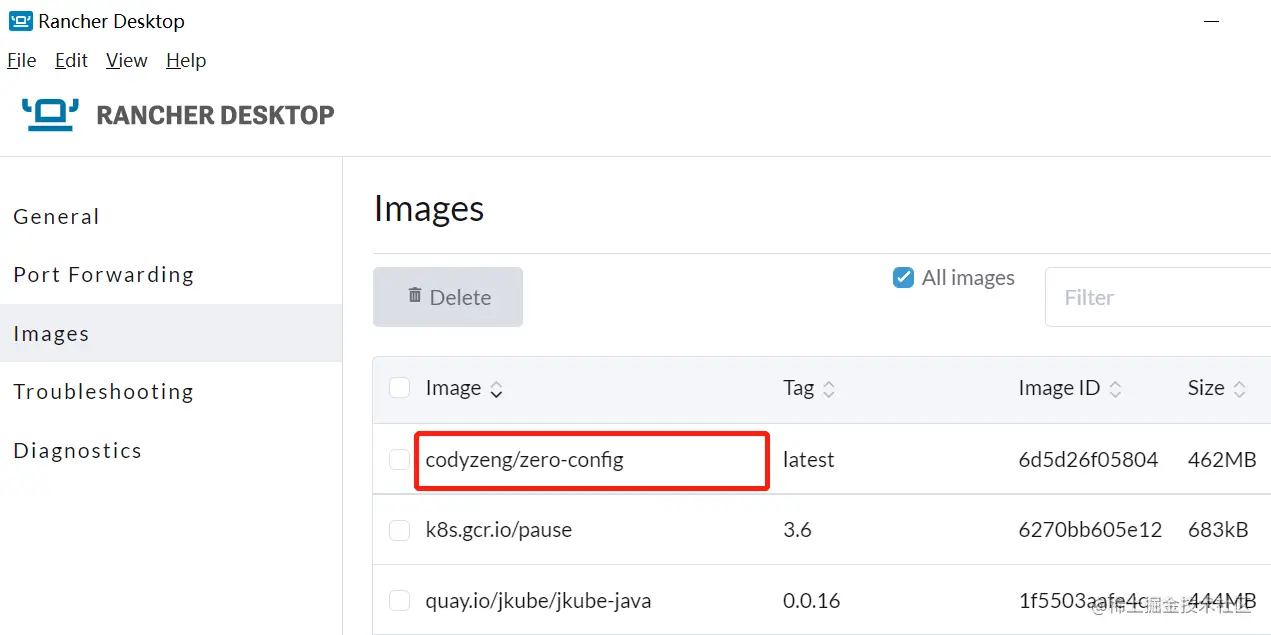The image size is (1271, 635).
Task: Click the Rancher Desktop logo in header
Action: pyautogui.click(x=50, y=114)
